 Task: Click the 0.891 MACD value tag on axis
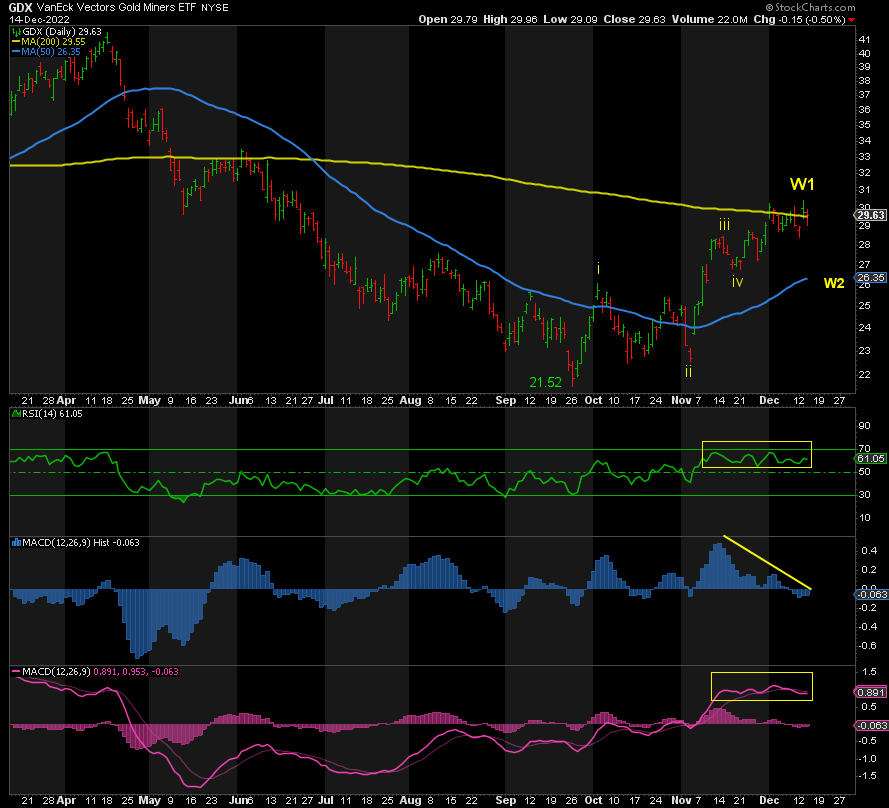tap(870, 692)
